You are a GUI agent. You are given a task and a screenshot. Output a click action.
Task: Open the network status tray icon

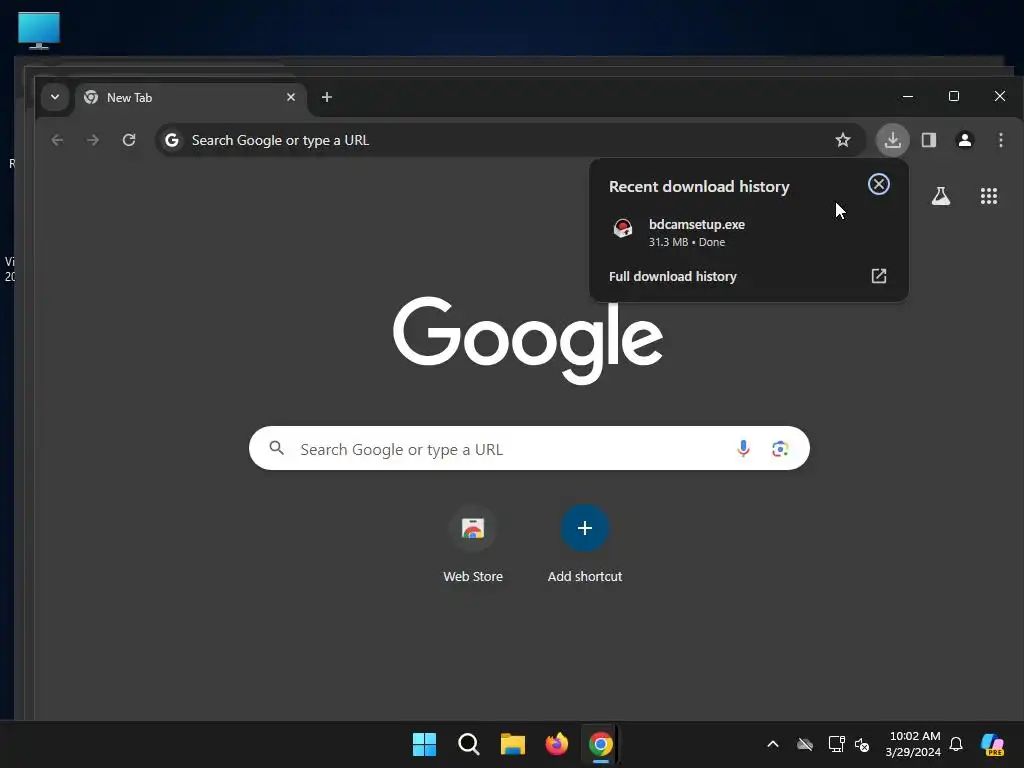[836, 744]
